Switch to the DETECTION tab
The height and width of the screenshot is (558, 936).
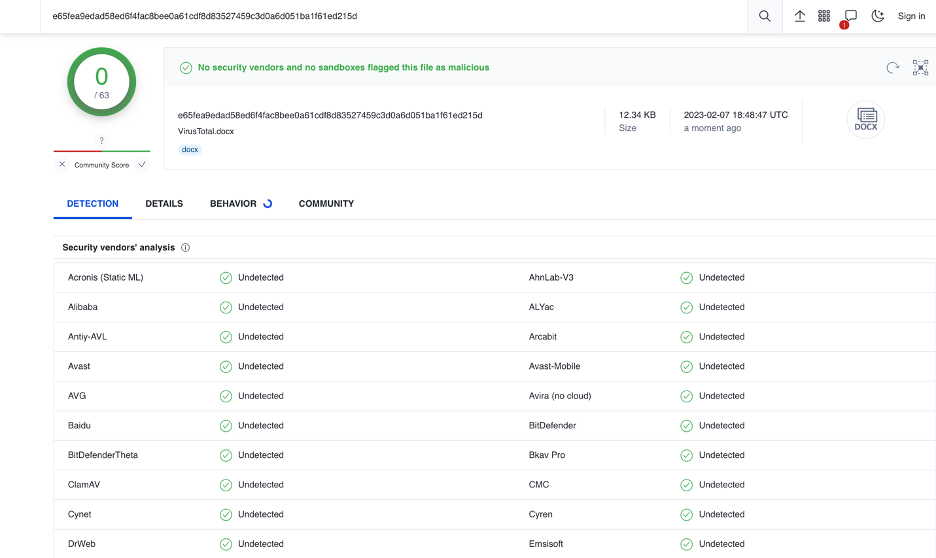[93, 204]
